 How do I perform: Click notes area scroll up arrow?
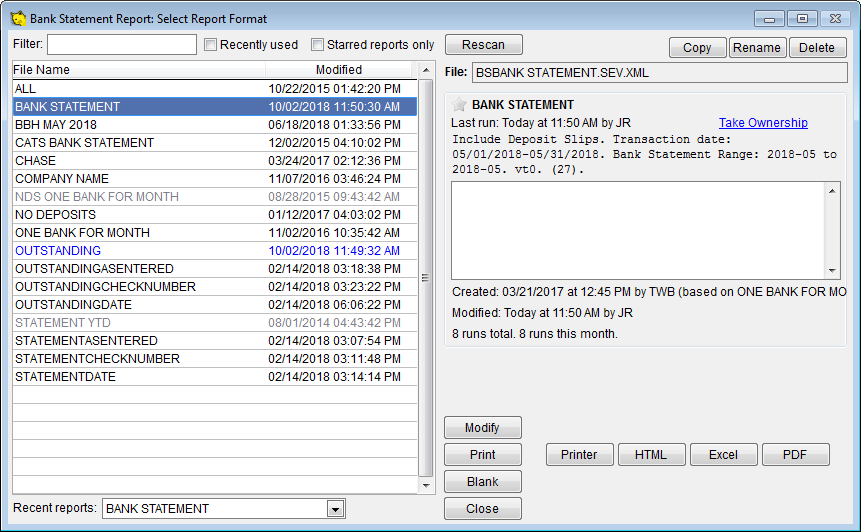(x=832, y=191)
